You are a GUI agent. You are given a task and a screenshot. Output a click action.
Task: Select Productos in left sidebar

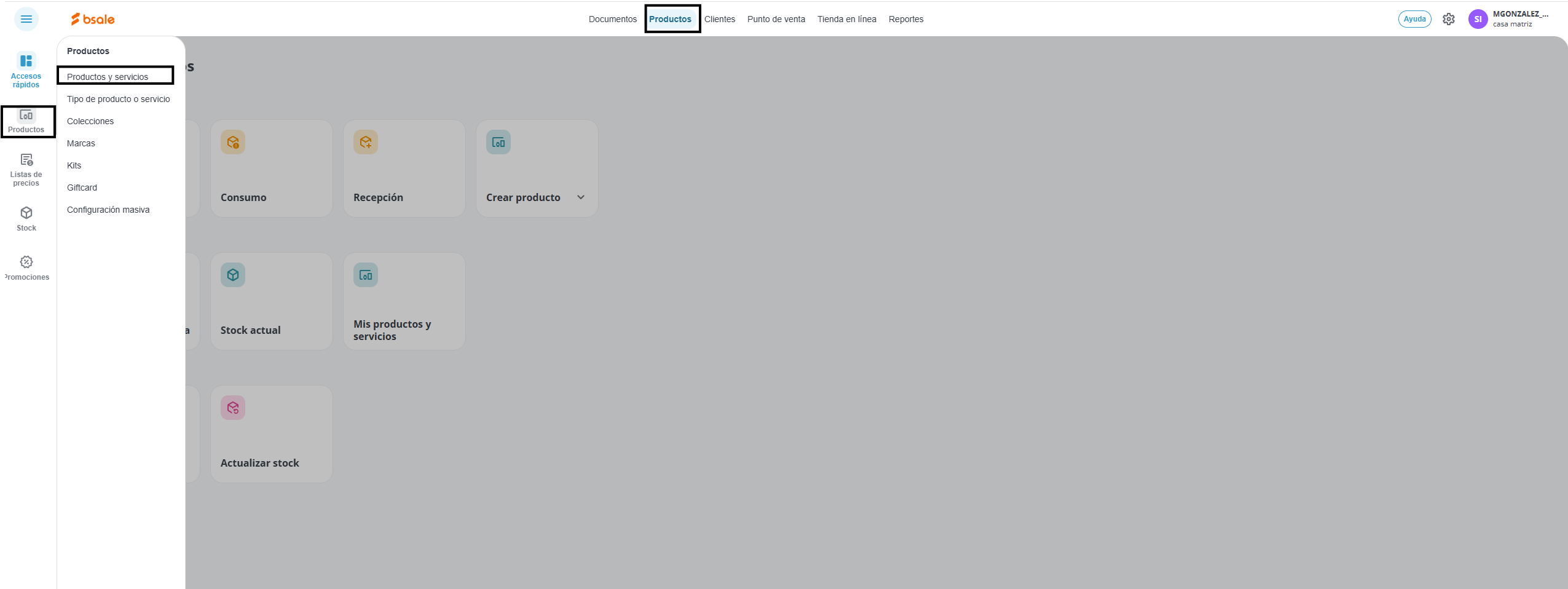pyautogui.click(x=26, y=121)
